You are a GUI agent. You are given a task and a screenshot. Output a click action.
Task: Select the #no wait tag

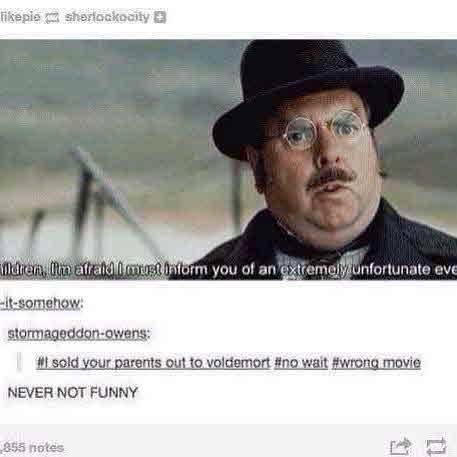click(x=301, y=362)
